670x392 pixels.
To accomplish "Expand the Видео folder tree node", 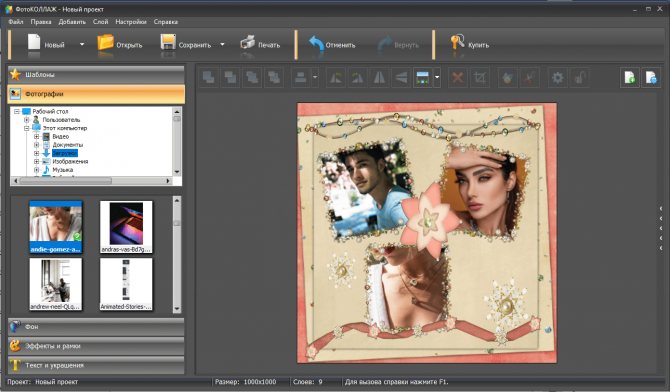I will pyautogui.click(x=37, y=137).
